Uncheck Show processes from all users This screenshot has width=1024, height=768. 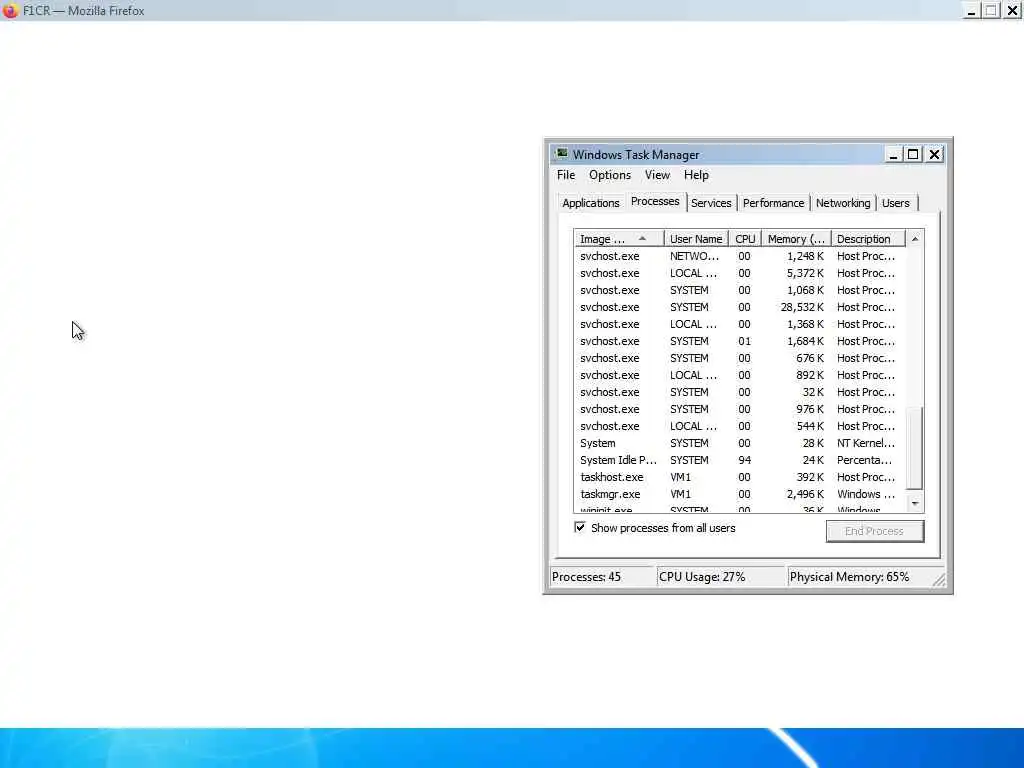pyautogui.click(x=580, y=527)
